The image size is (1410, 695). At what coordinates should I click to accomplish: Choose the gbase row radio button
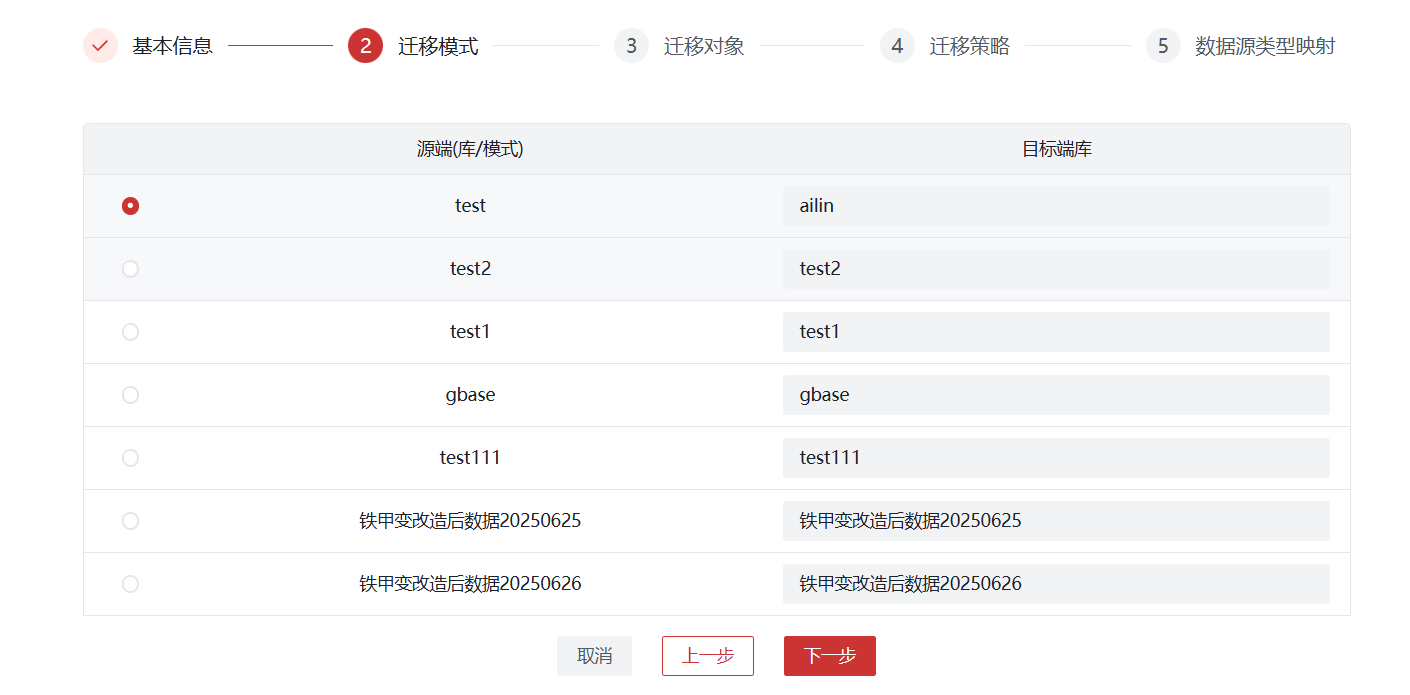click(130, 395)
